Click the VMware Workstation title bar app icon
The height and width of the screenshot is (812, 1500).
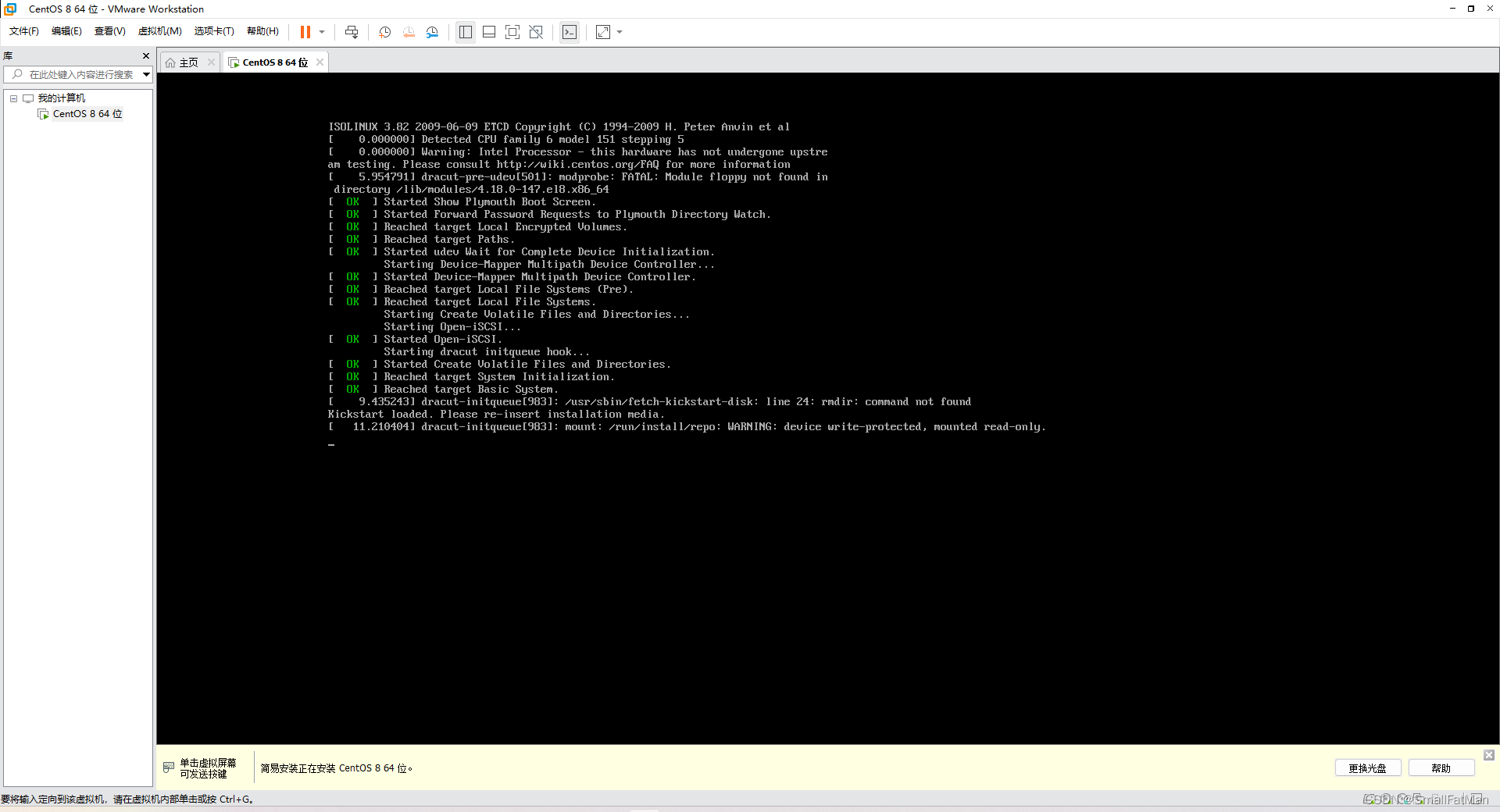coord(10,9)
